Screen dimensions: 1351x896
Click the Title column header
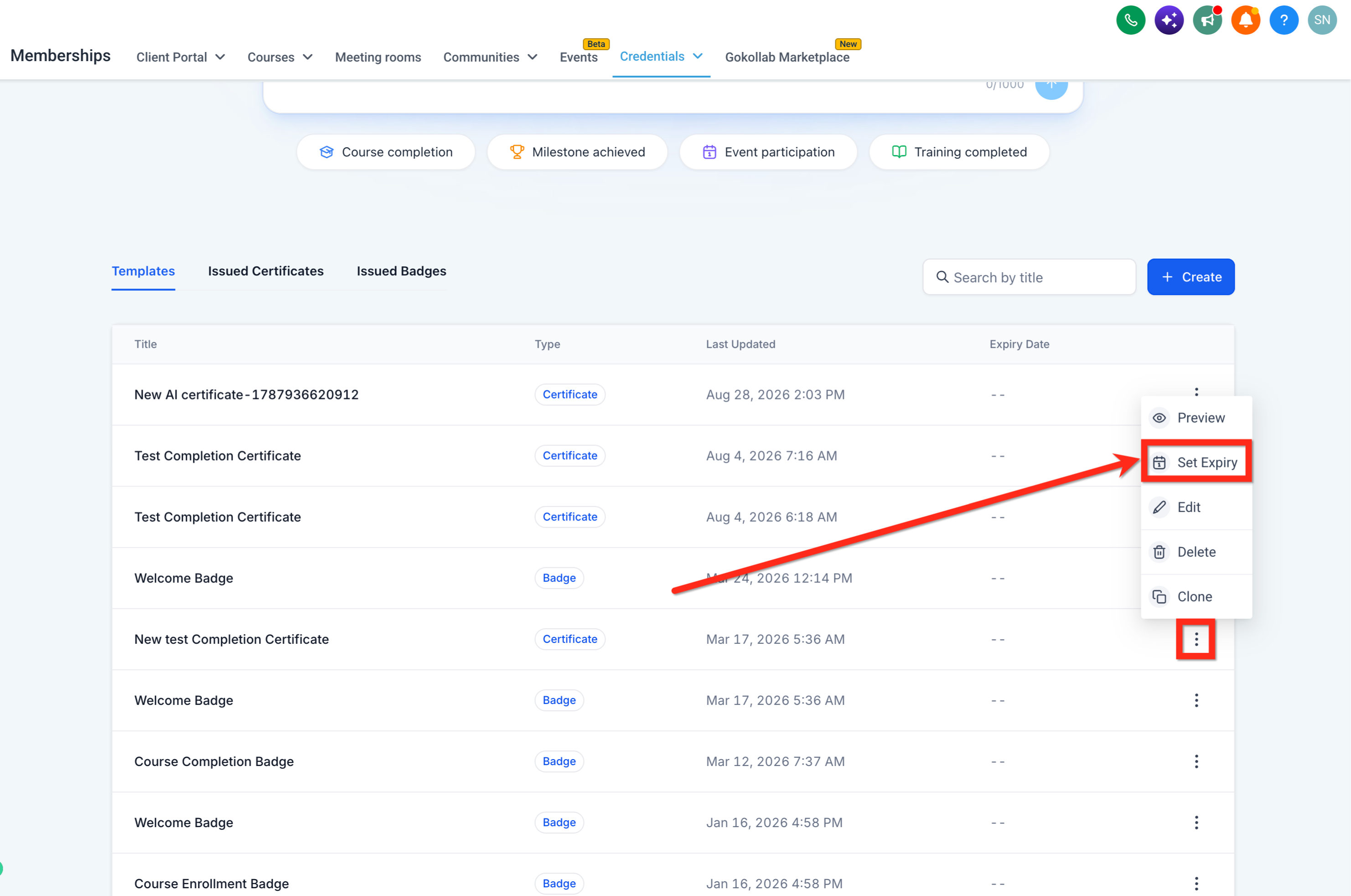(x=145, y=345)
